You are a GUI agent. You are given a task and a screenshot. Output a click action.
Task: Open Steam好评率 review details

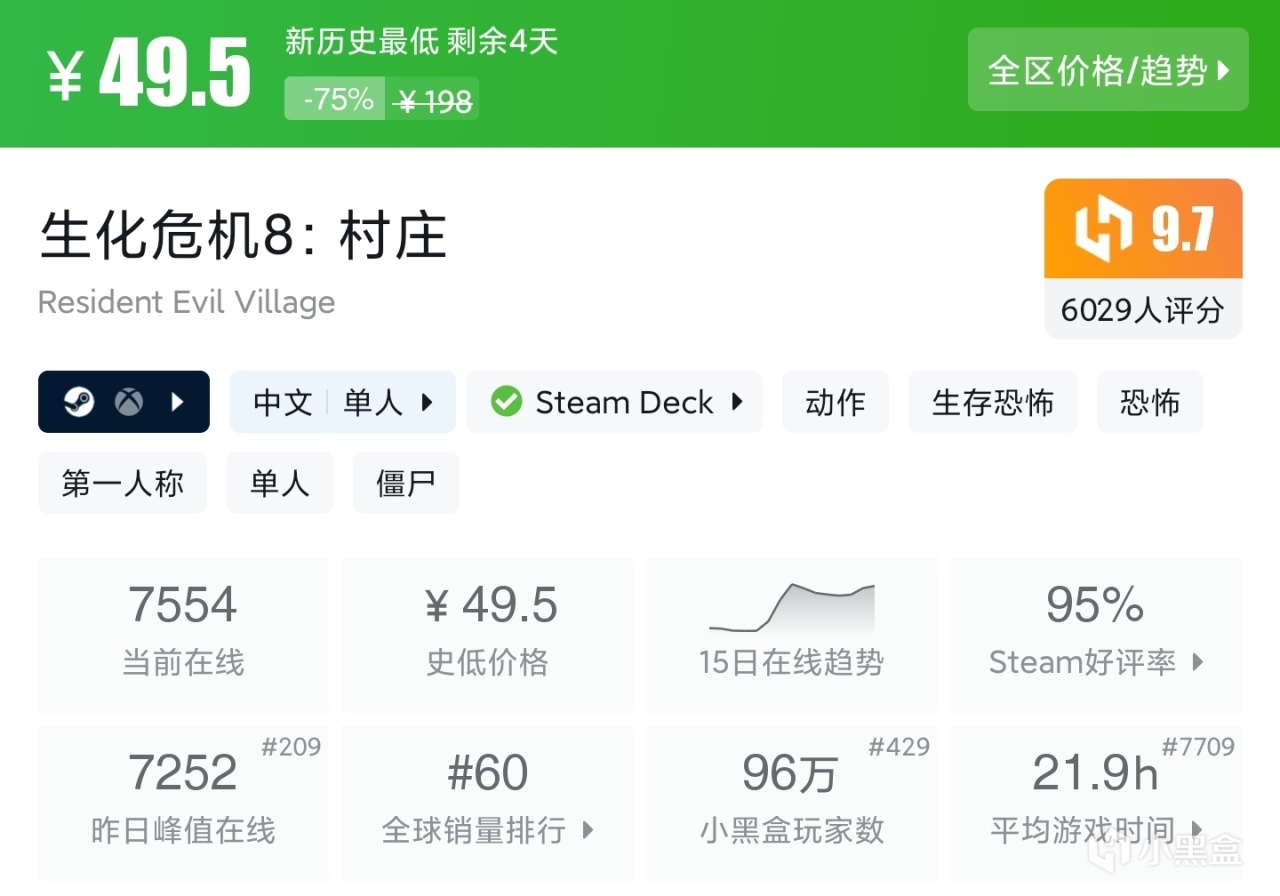coord(1096,634)
